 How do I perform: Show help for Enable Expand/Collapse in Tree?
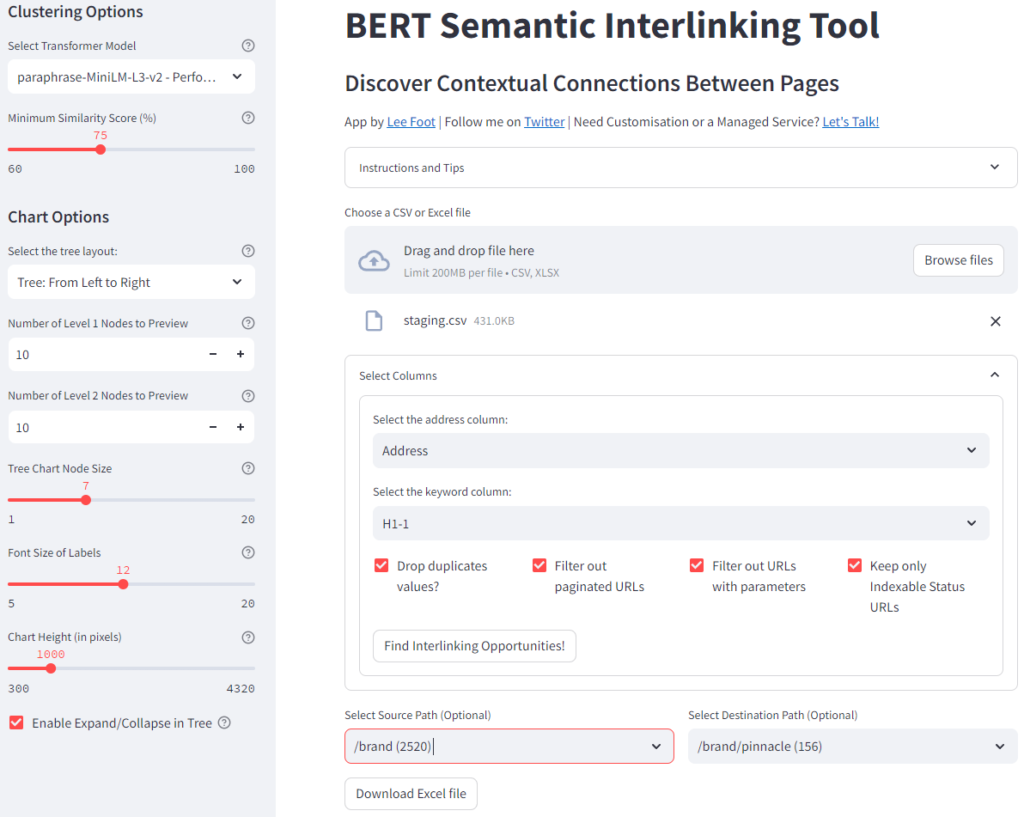(224, 723)
